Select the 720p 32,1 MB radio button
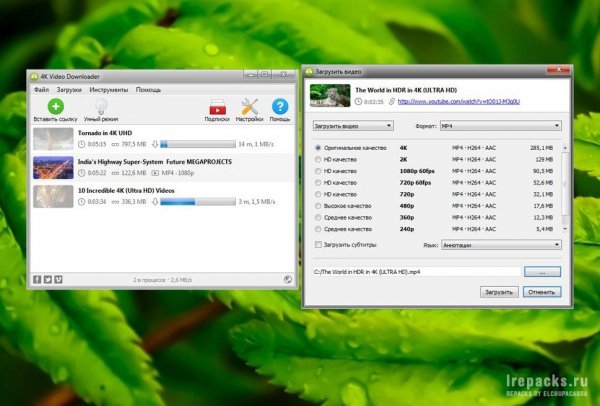Screen dimensions: 600x406 (x=318, y=194)
